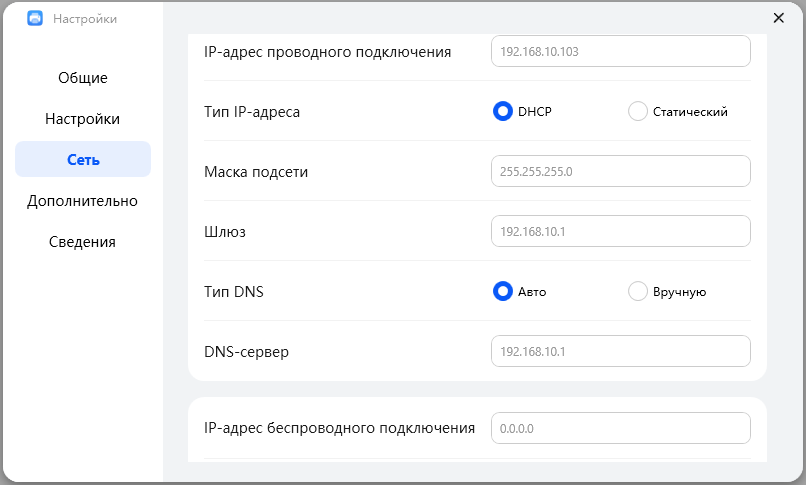Open the Общие settings section
806x485 pixels.
tap(82, 78)
